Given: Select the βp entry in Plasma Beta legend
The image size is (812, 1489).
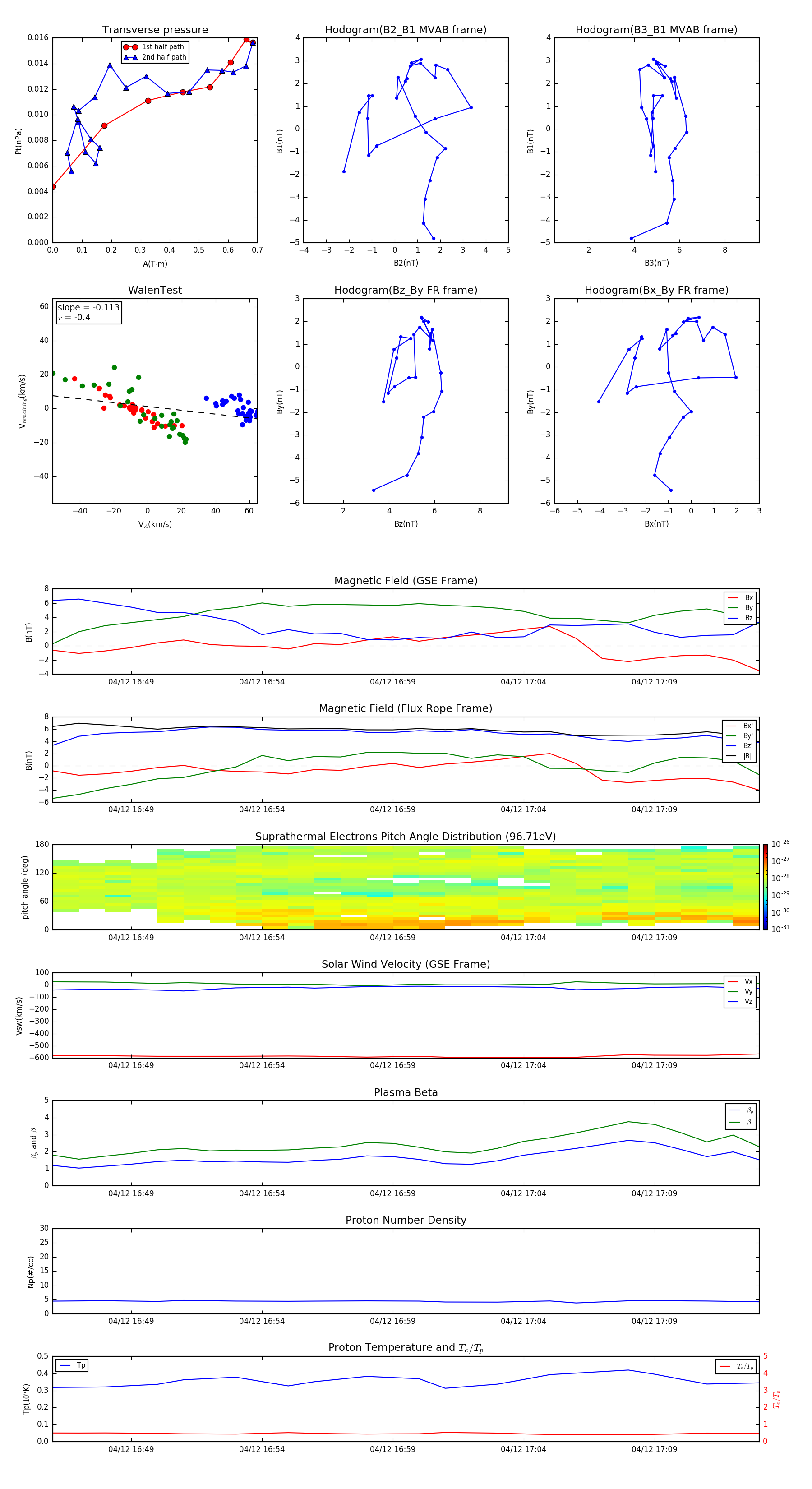Looking at the screenshot, I should (741, 1110).
